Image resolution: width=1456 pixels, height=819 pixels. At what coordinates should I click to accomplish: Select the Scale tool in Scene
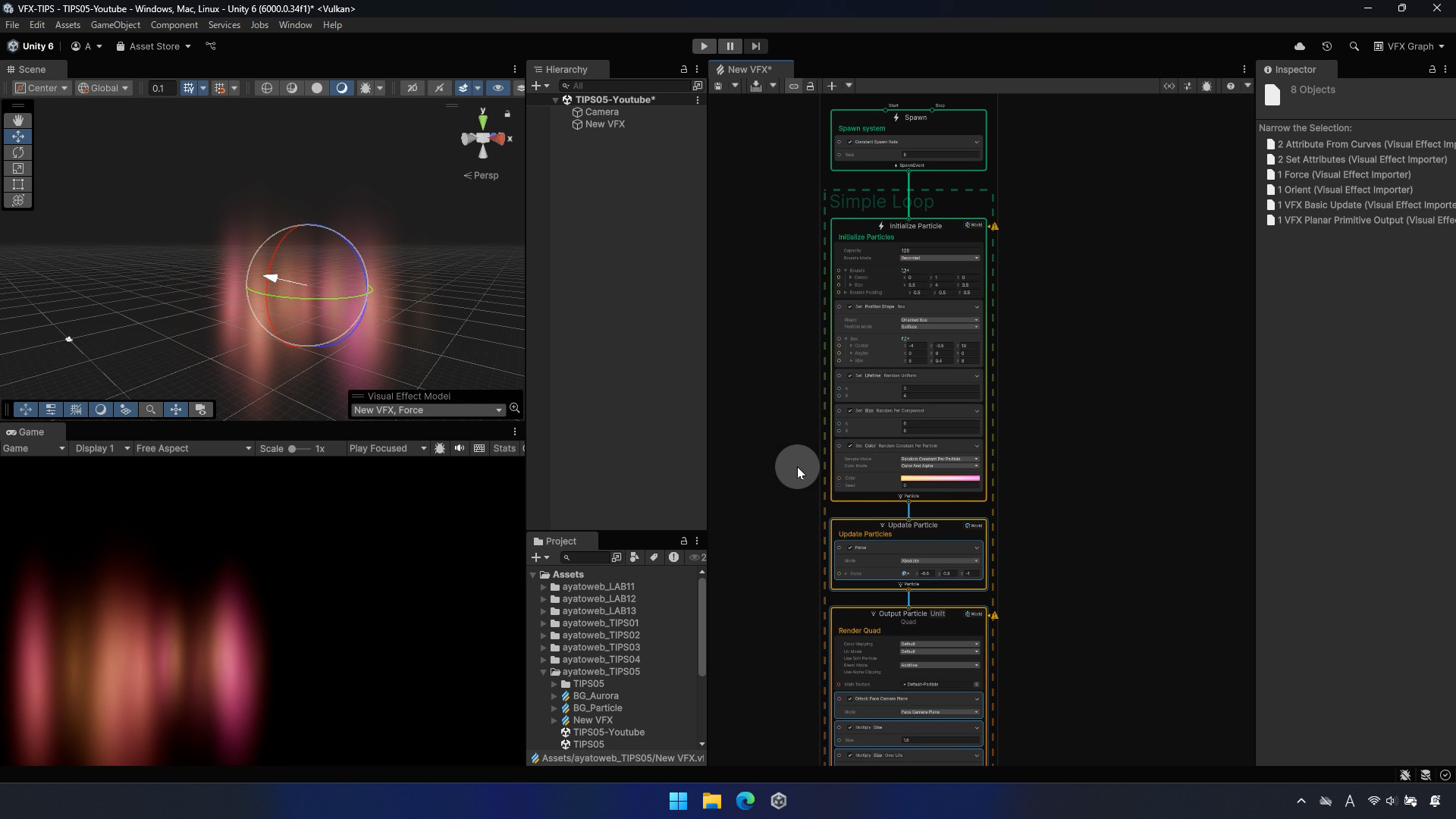click(18, 168)
